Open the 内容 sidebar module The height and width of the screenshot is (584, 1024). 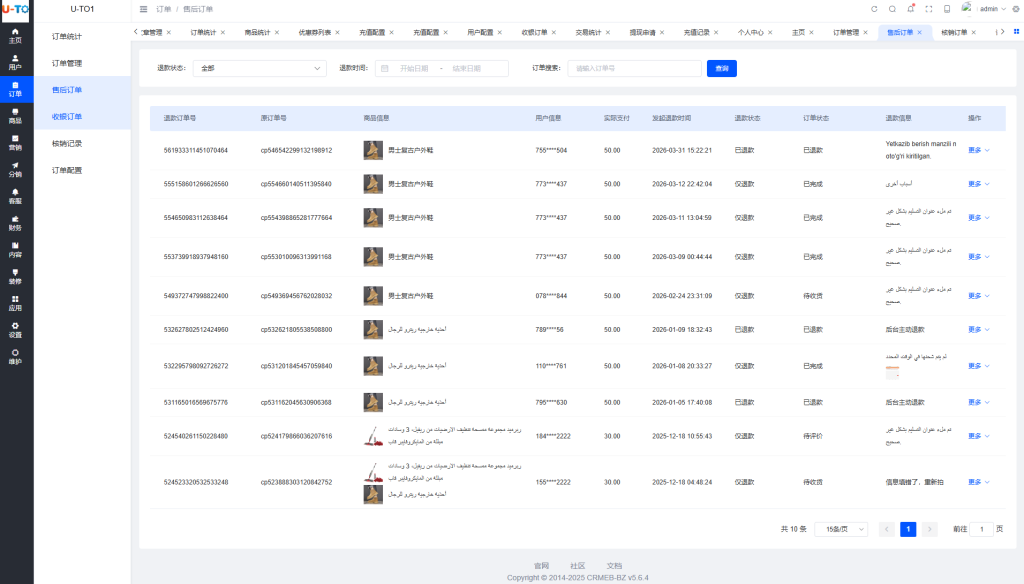coord(15,250)
